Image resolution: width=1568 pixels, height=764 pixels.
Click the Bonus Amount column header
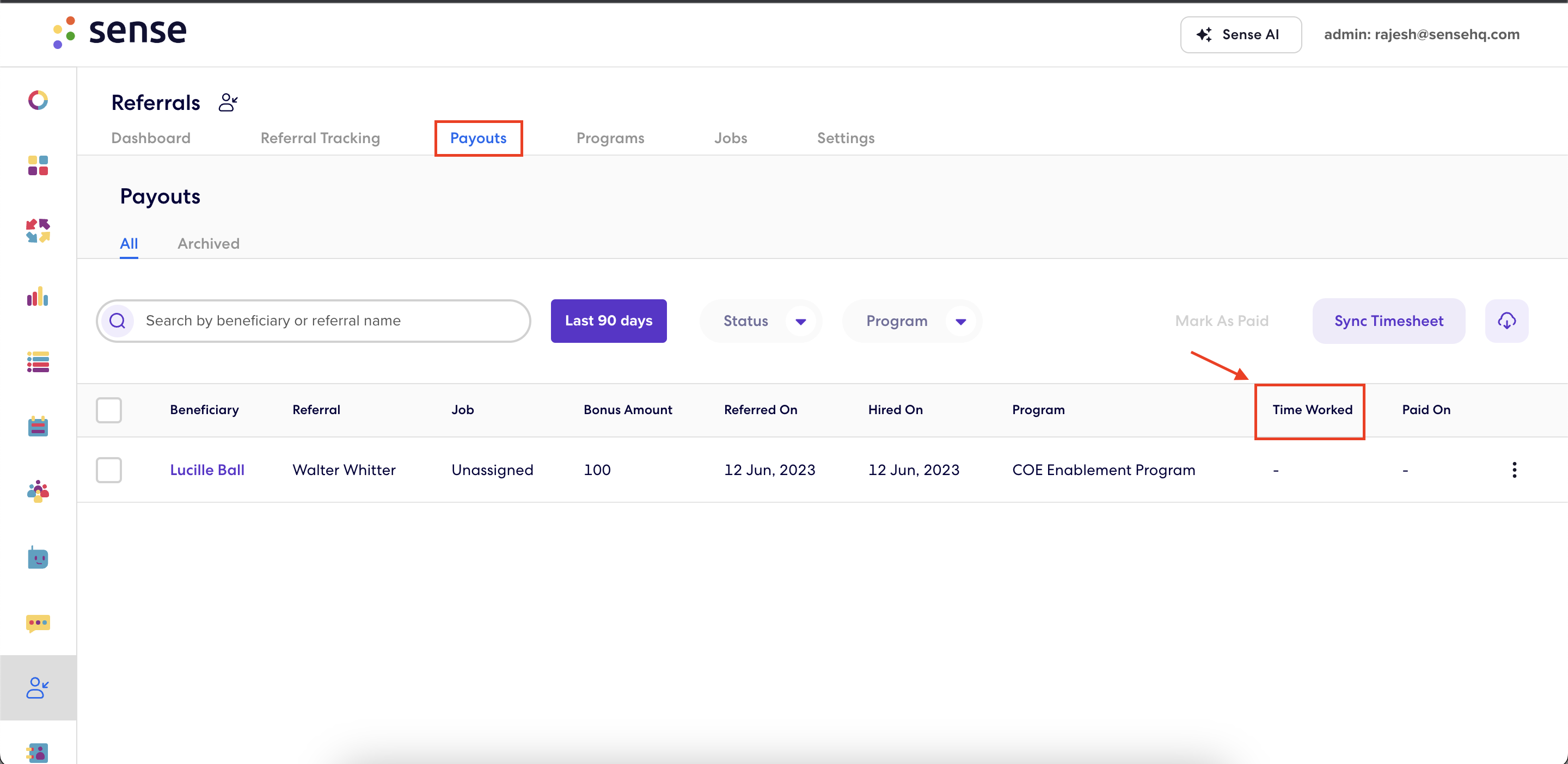[x=628, y=409]
